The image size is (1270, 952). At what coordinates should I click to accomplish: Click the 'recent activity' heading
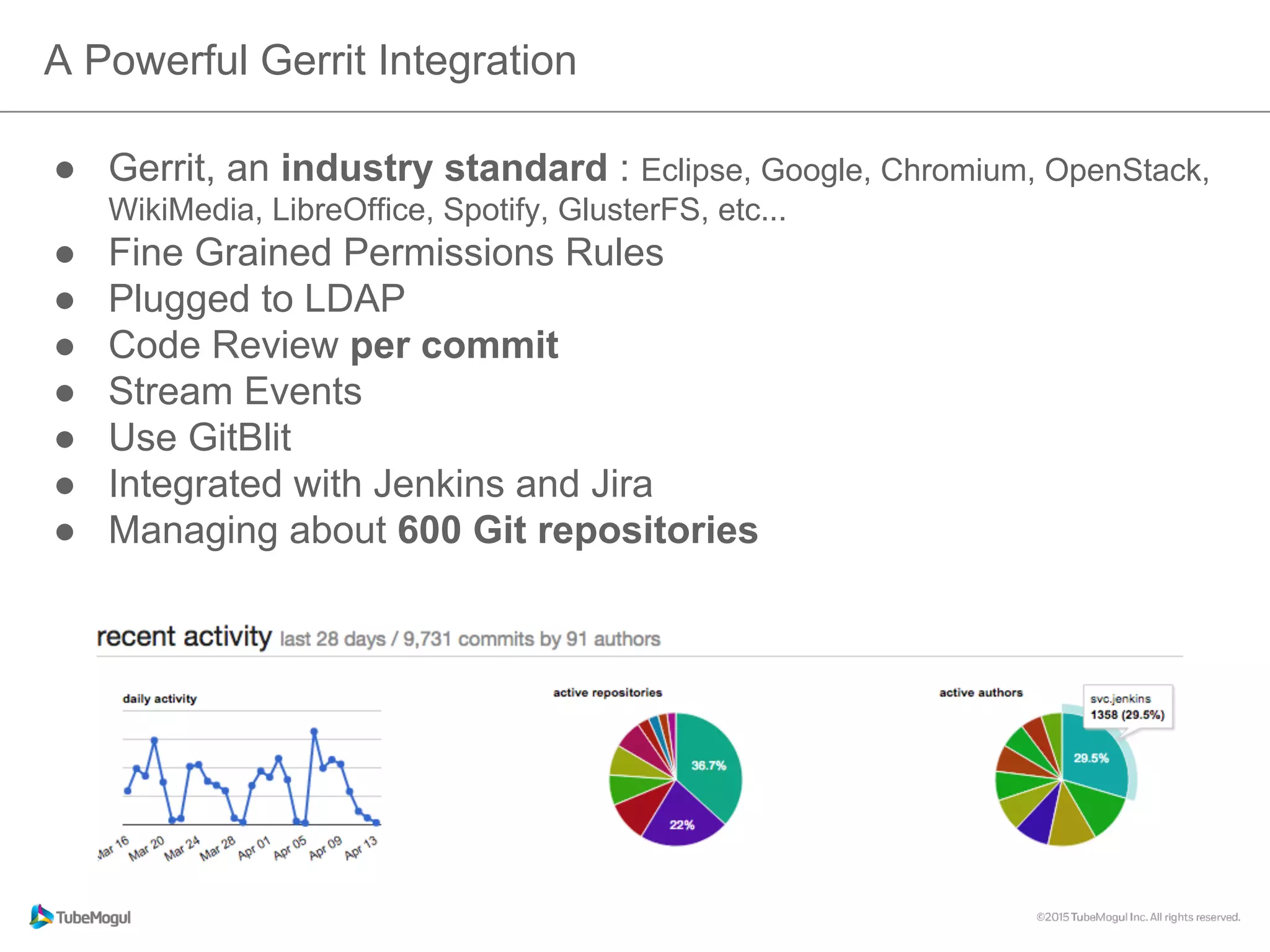184,637
